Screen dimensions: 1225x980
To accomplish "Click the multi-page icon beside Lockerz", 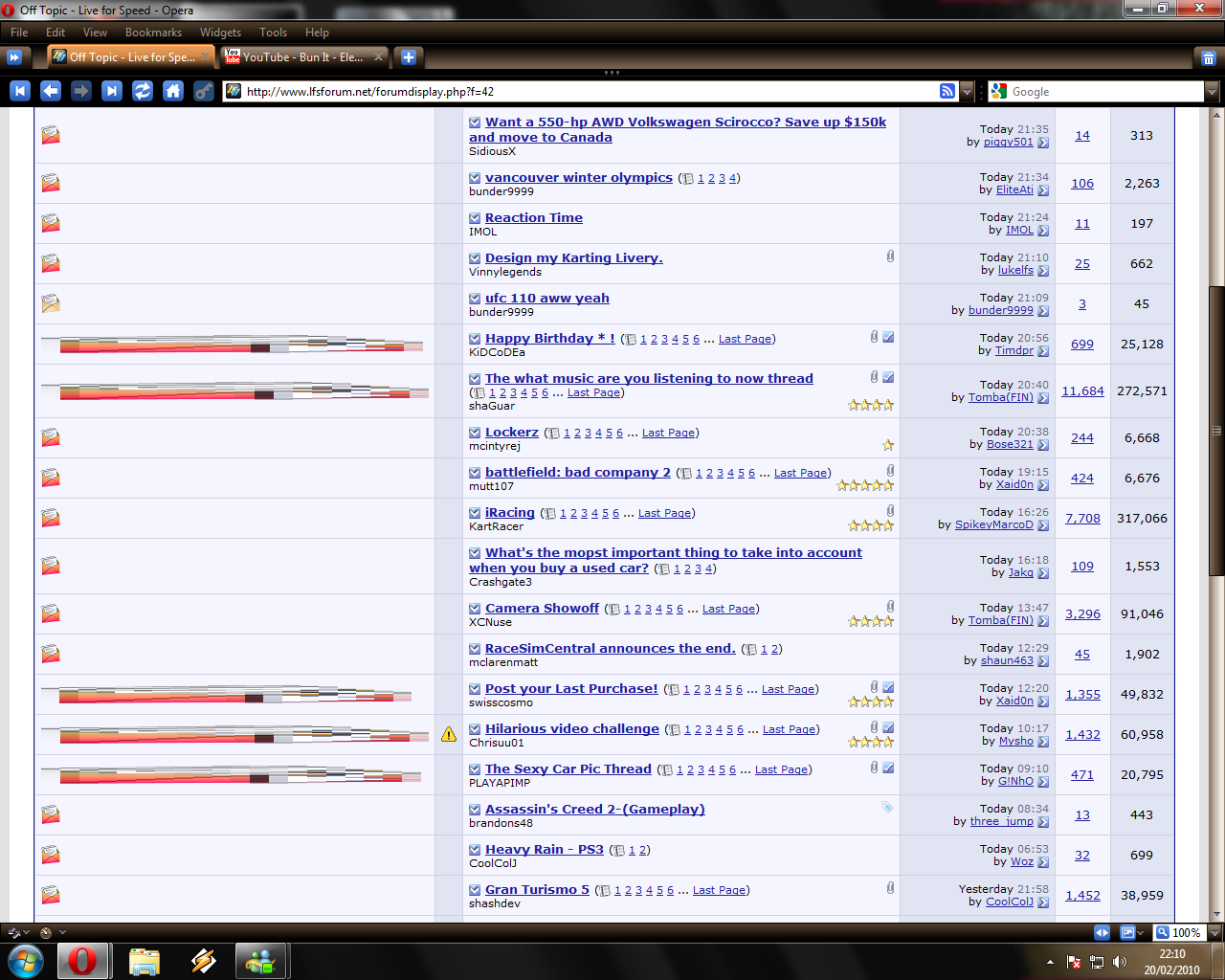I will pyautogui.click(x=553, y=434).
